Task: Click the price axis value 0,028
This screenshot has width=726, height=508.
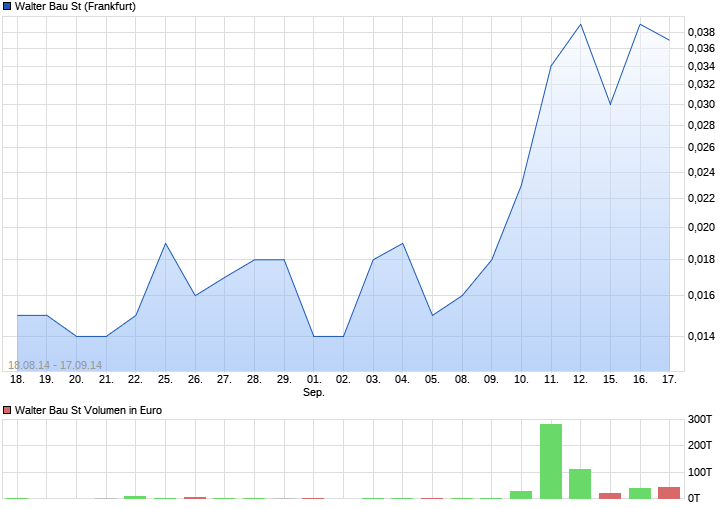Action: click(701, 125)
